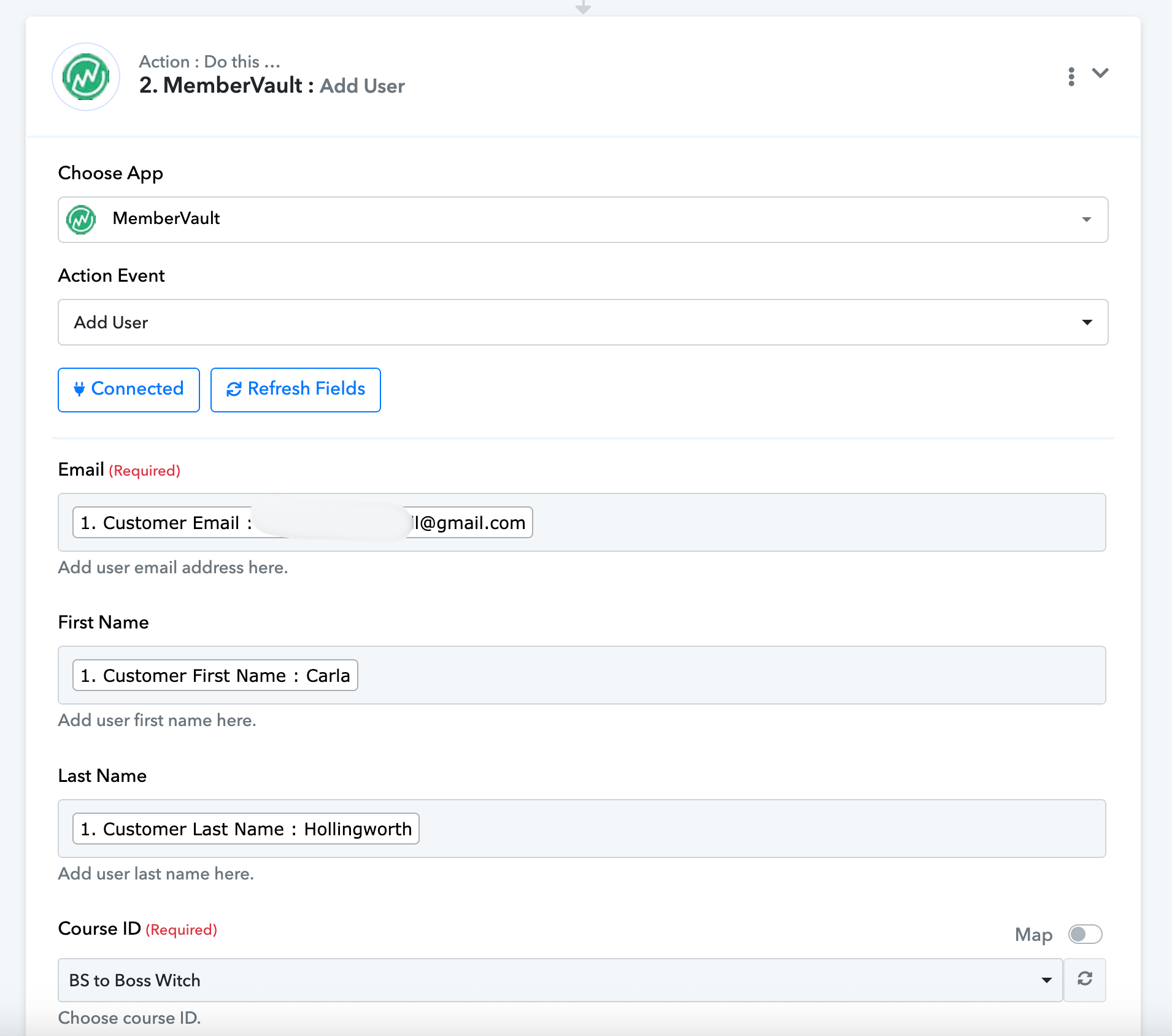The image size is (1172, 1036).
Task: Open the three-dot options menu
Action: pyautogui.click(x=1071, y=77)
